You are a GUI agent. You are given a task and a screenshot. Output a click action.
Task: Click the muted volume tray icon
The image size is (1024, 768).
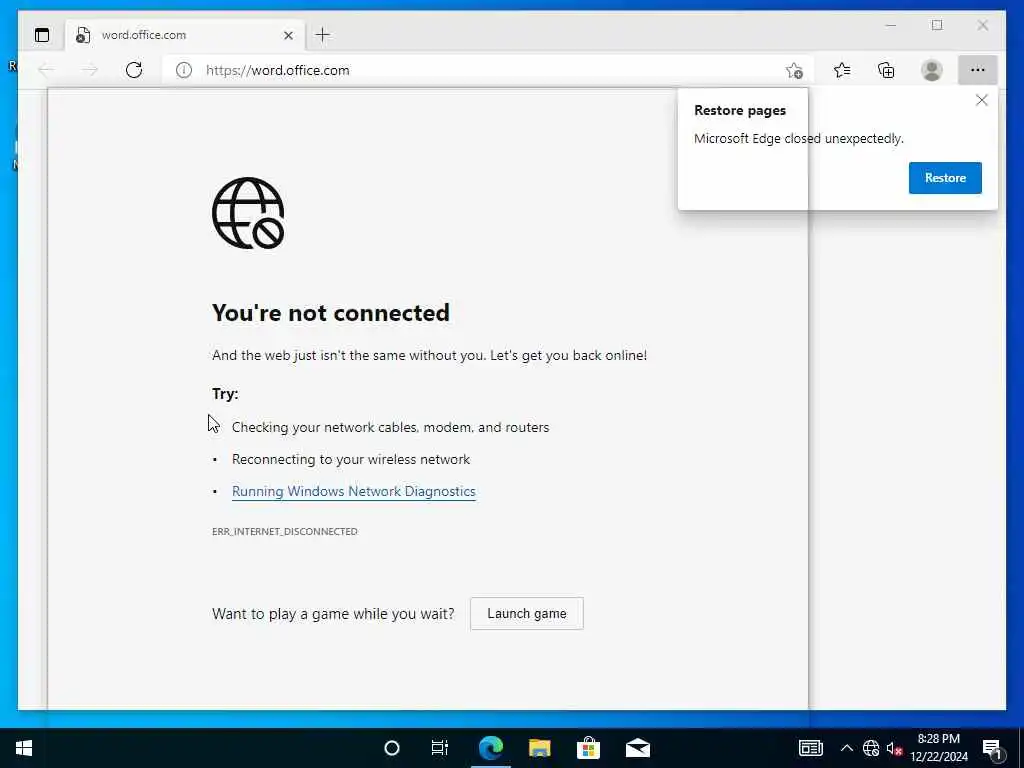pos(894,748)
